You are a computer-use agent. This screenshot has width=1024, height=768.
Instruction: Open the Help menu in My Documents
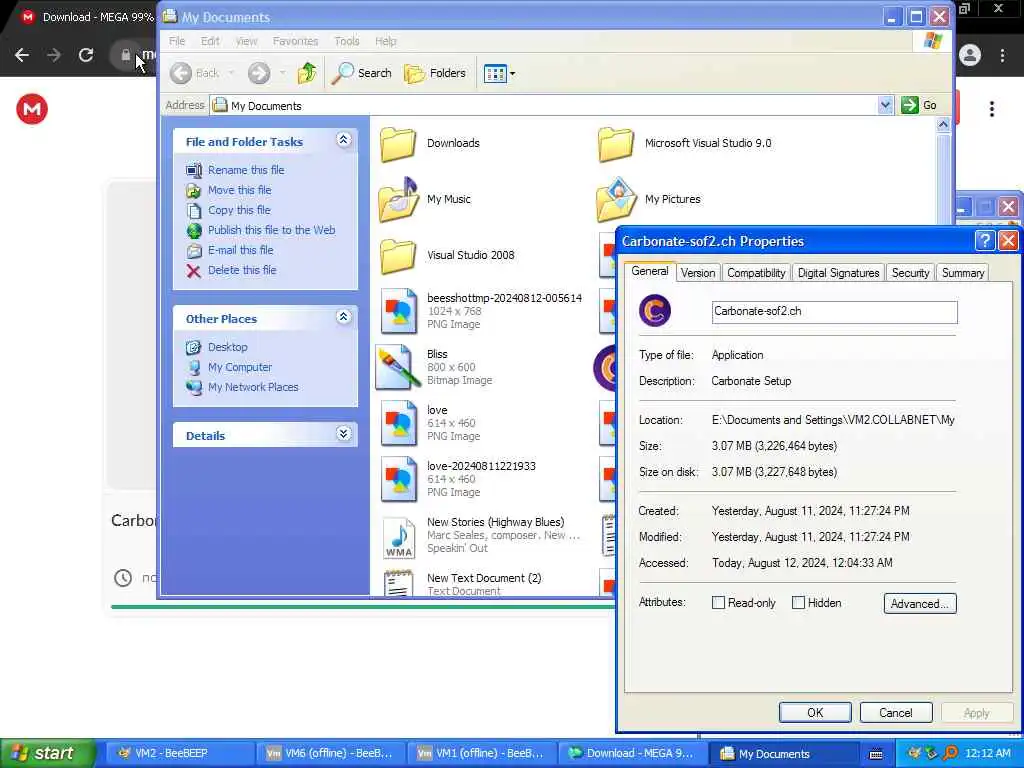385,41
